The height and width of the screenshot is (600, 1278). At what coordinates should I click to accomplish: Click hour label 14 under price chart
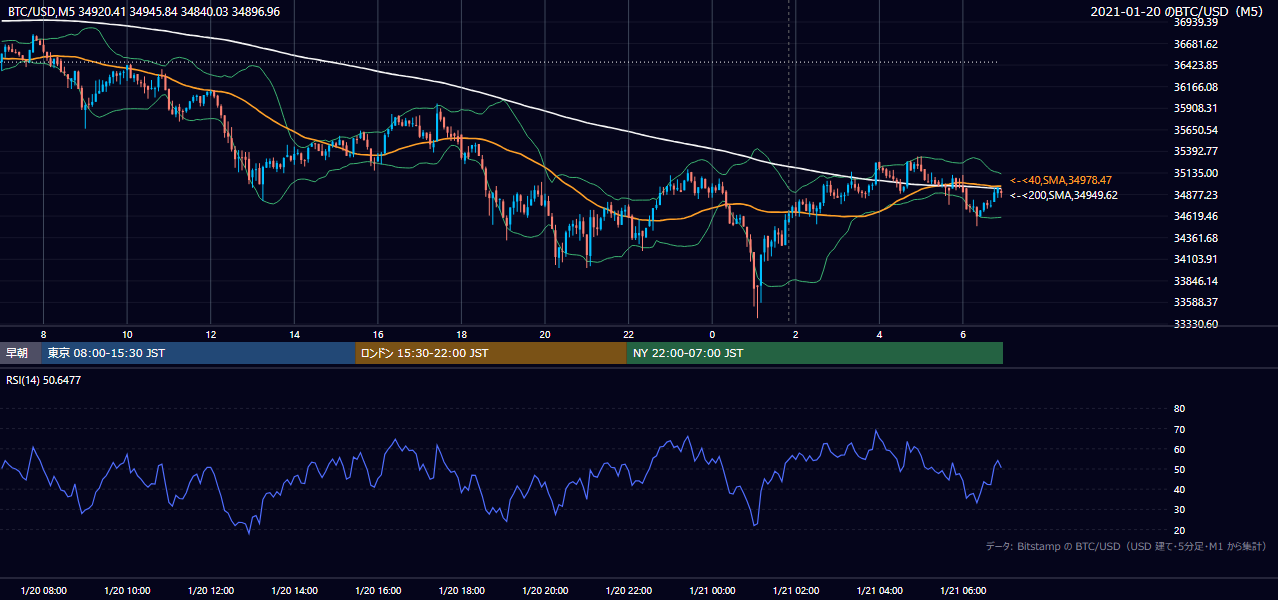[x=294, y=333]
